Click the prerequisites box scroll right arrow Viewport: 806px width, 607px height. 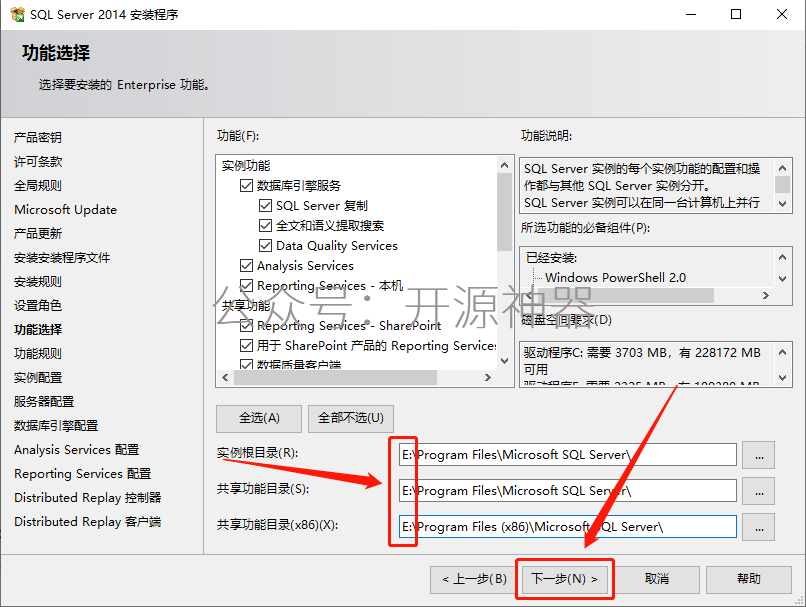pyautogui.click(x=766, y=296)
